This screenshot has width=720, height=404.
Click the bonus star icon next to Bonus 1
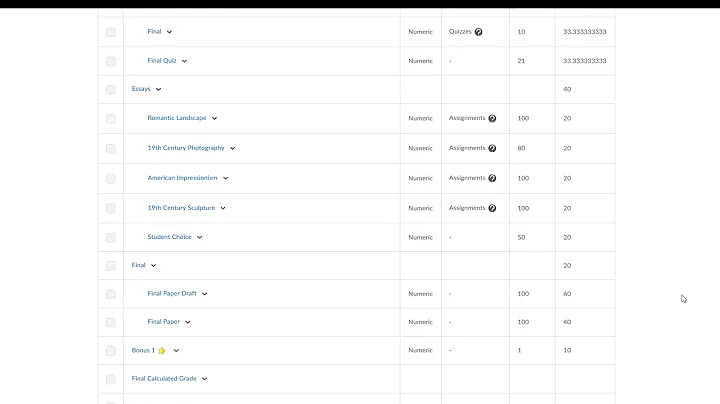[162, 351]
